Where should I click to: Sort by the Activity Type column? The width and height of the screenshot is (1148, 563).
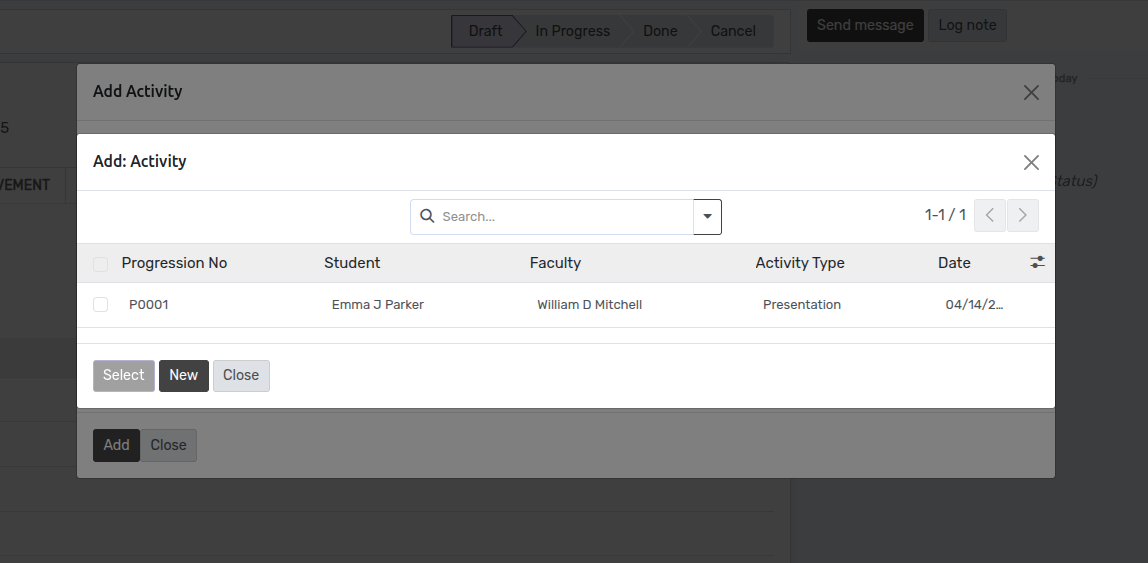[799, 263]
